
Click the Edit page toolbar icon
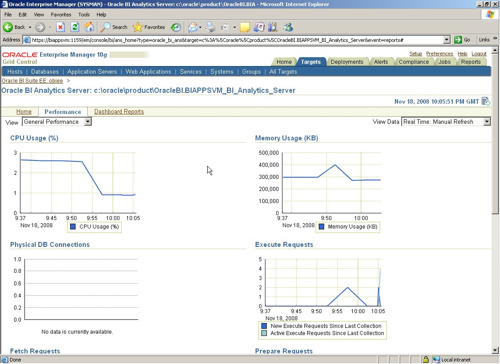(x=225, y=27)
